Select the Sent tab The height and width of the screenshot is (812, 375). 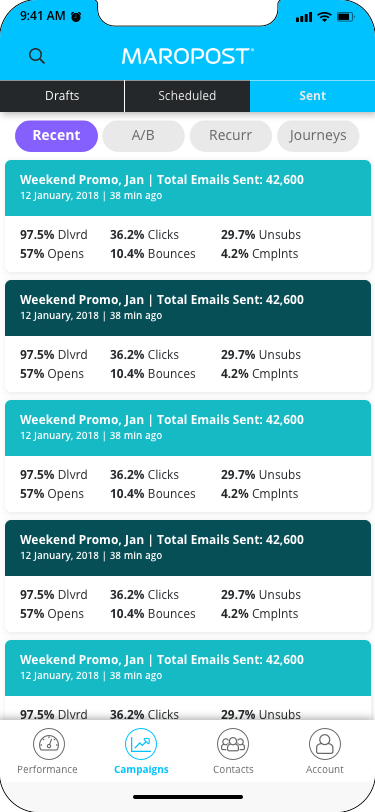pos(312,96)
